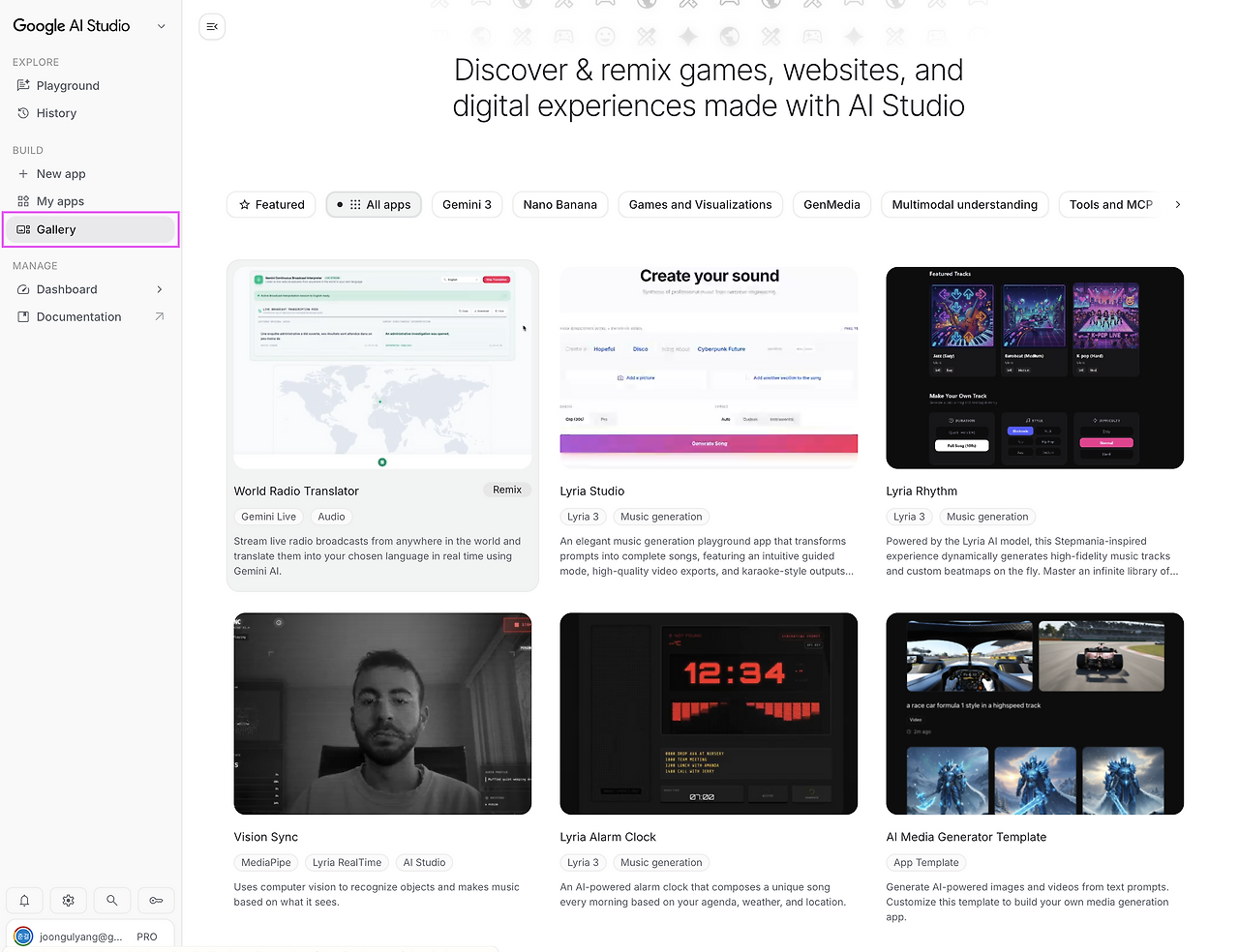The height and width of the screenshot is (952, 1239).
Task: Open notifications with the bell icon
Action: tap(24, 901)
